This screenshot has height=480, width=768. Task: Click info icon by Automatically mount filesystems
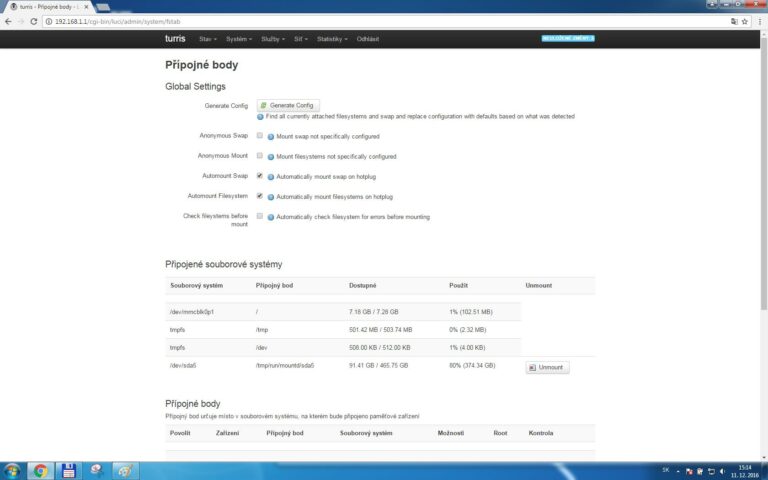point(270,197)
